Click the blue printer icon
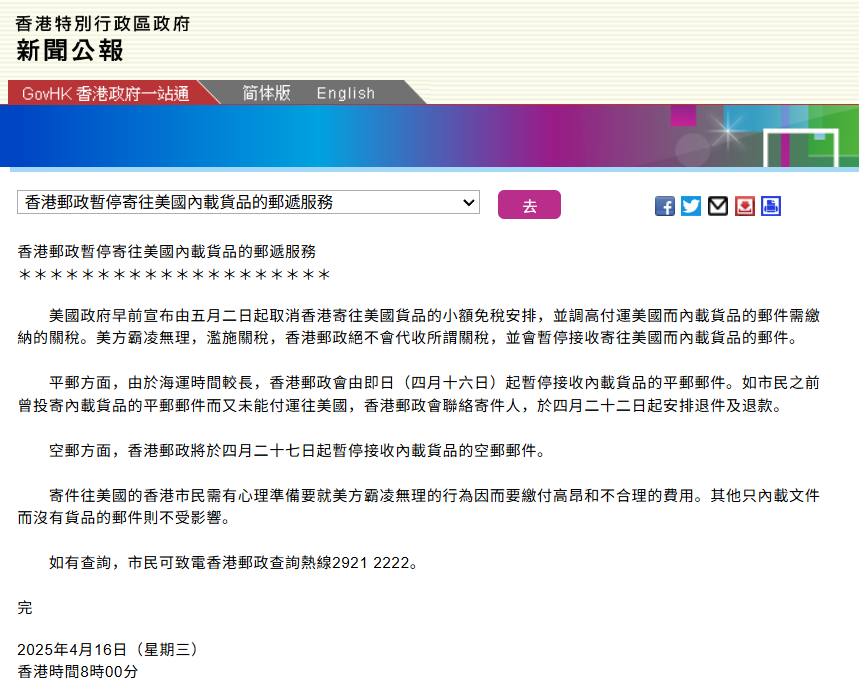859x688 pixels. (x=771, y=206)
